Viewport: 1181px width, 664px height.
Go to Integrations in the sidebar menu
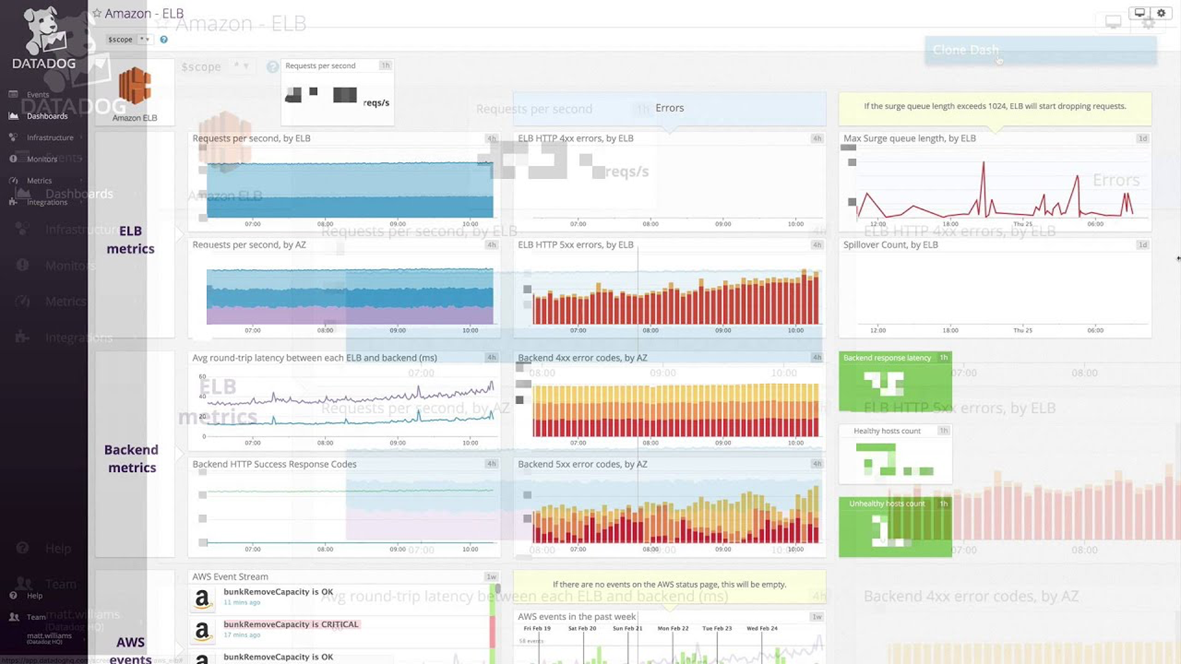point(47,202)
